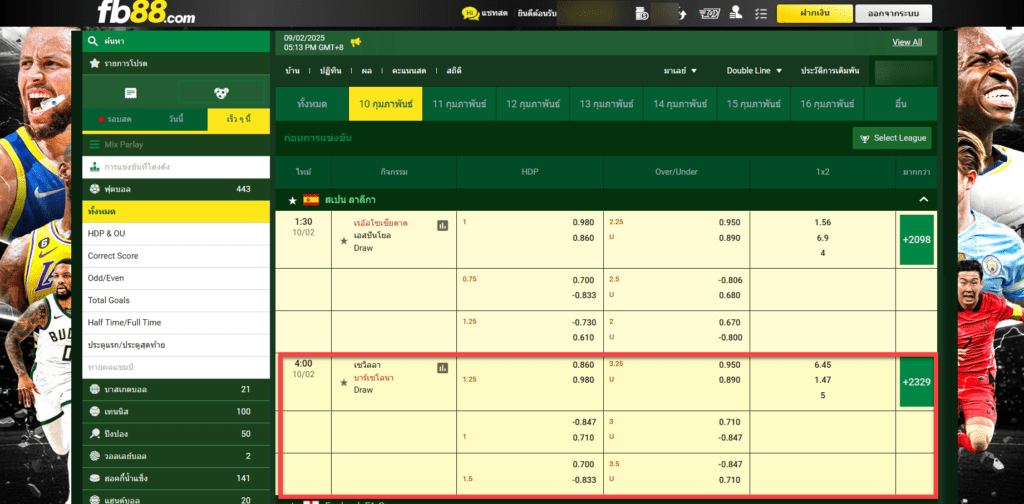
Task: Click the favorites star icon in sidebar
Action: coord(94,63)
